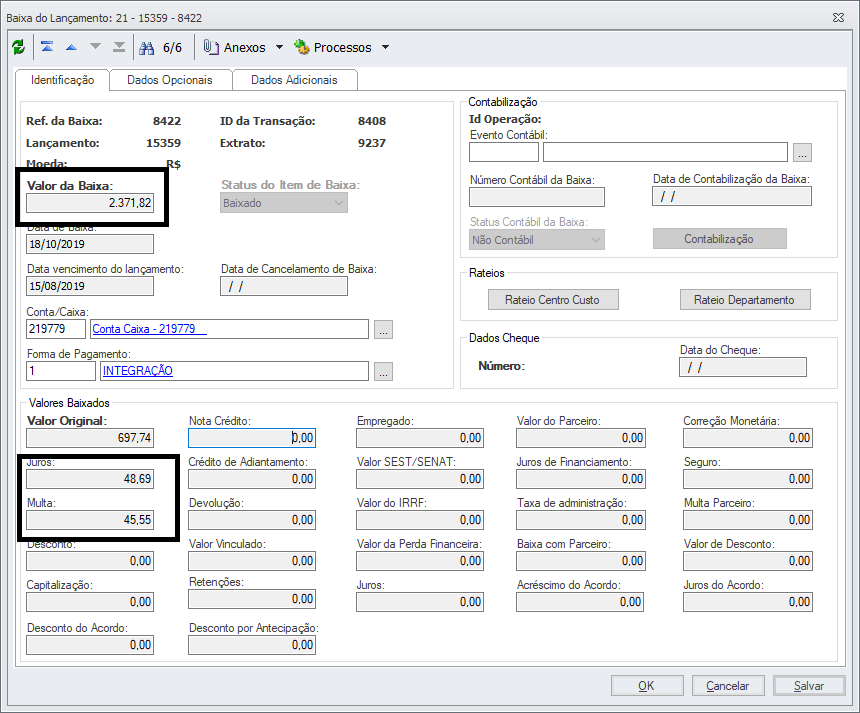The image size is (860, 713).
Task: Click the Rateio Centro Custo button
Action: pyautogui.click(x=553, y=300)
